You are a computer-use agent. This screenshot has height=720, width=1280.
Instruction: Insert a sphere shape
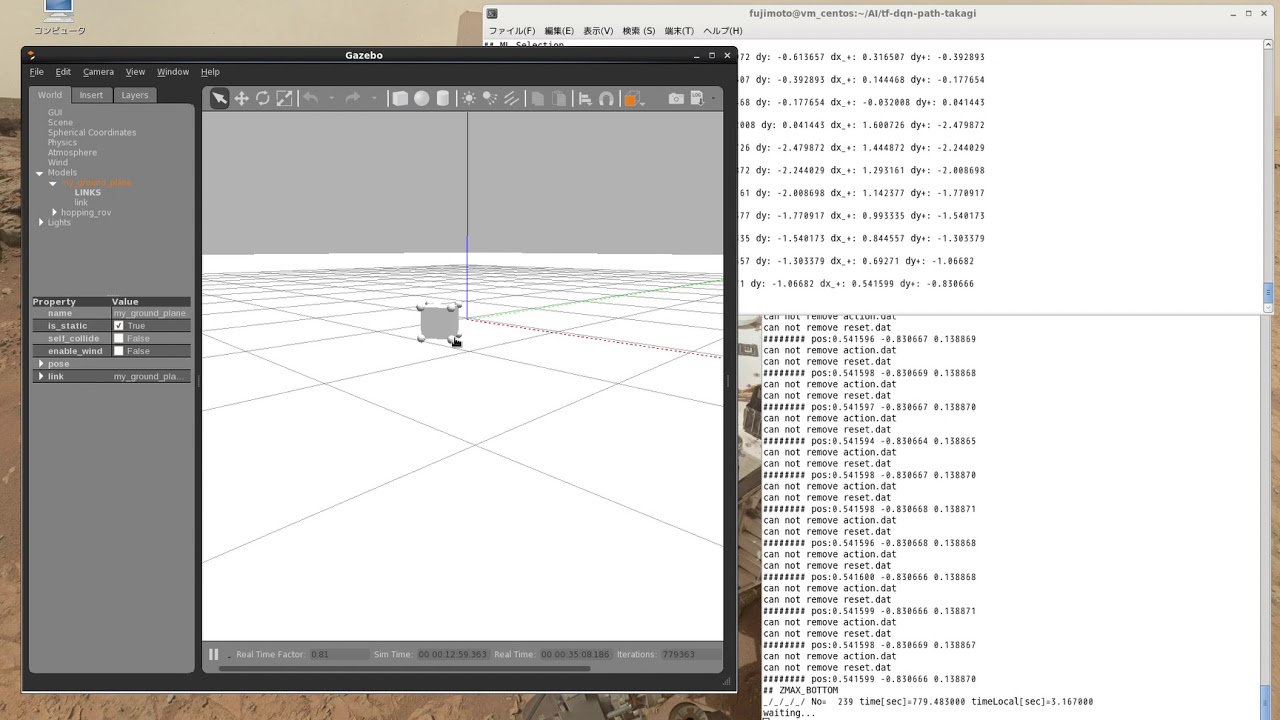[x=422, y=98]
